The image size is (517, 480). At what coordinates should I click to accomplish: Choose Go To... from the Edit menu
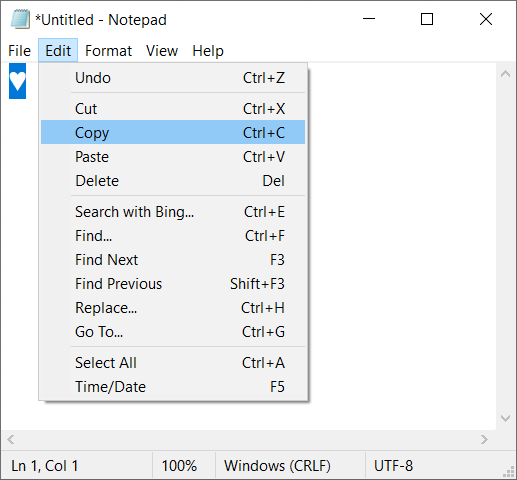pyautogui.click(x=173, y=332)
